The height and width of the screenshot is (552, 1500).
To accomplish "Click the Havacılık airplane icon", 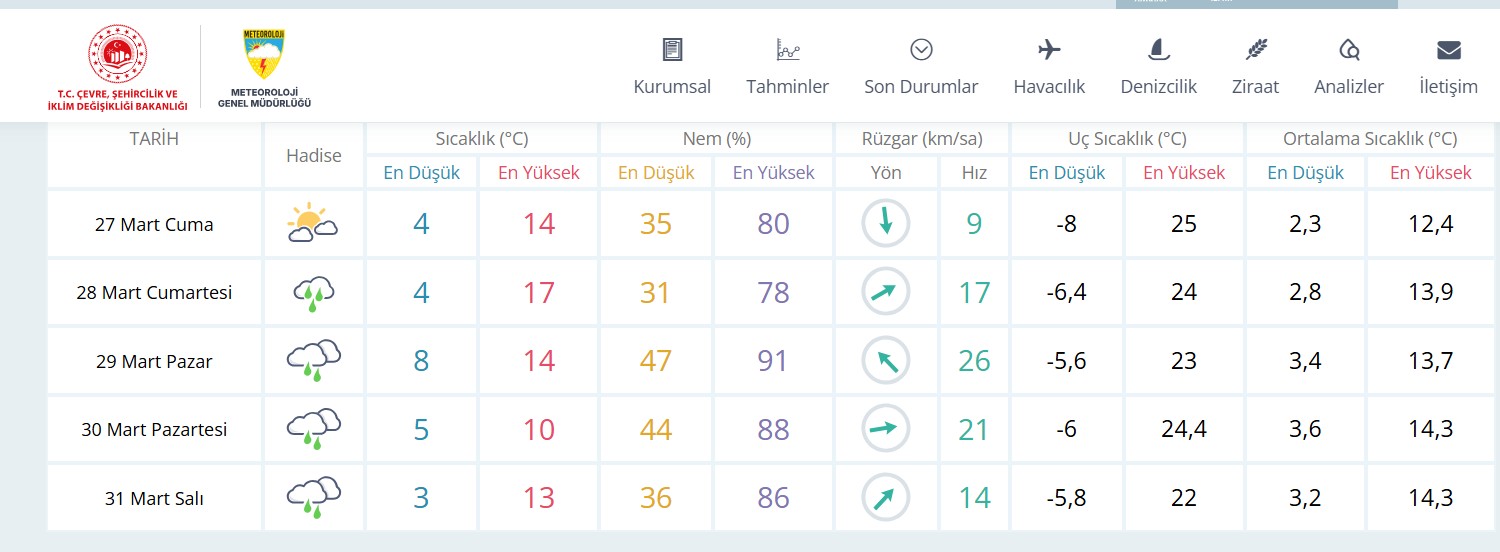I will (1049, 49).
